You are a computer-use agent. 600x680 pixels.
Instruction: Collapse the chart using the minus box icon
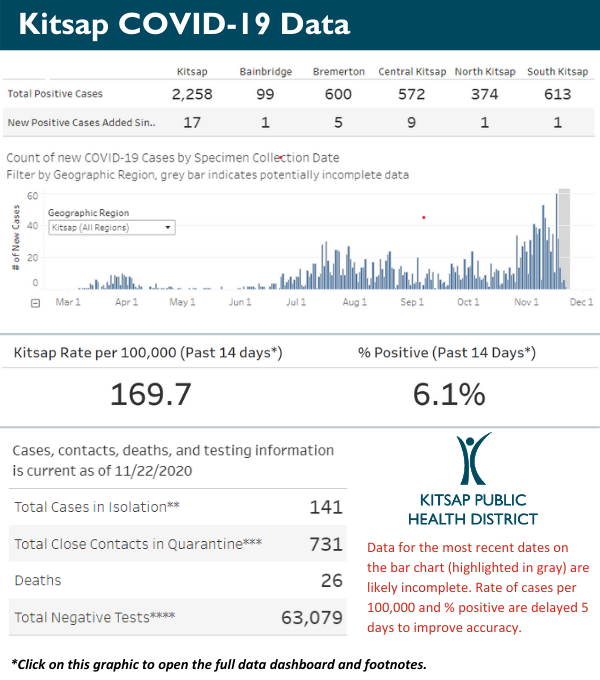(35, 302)
